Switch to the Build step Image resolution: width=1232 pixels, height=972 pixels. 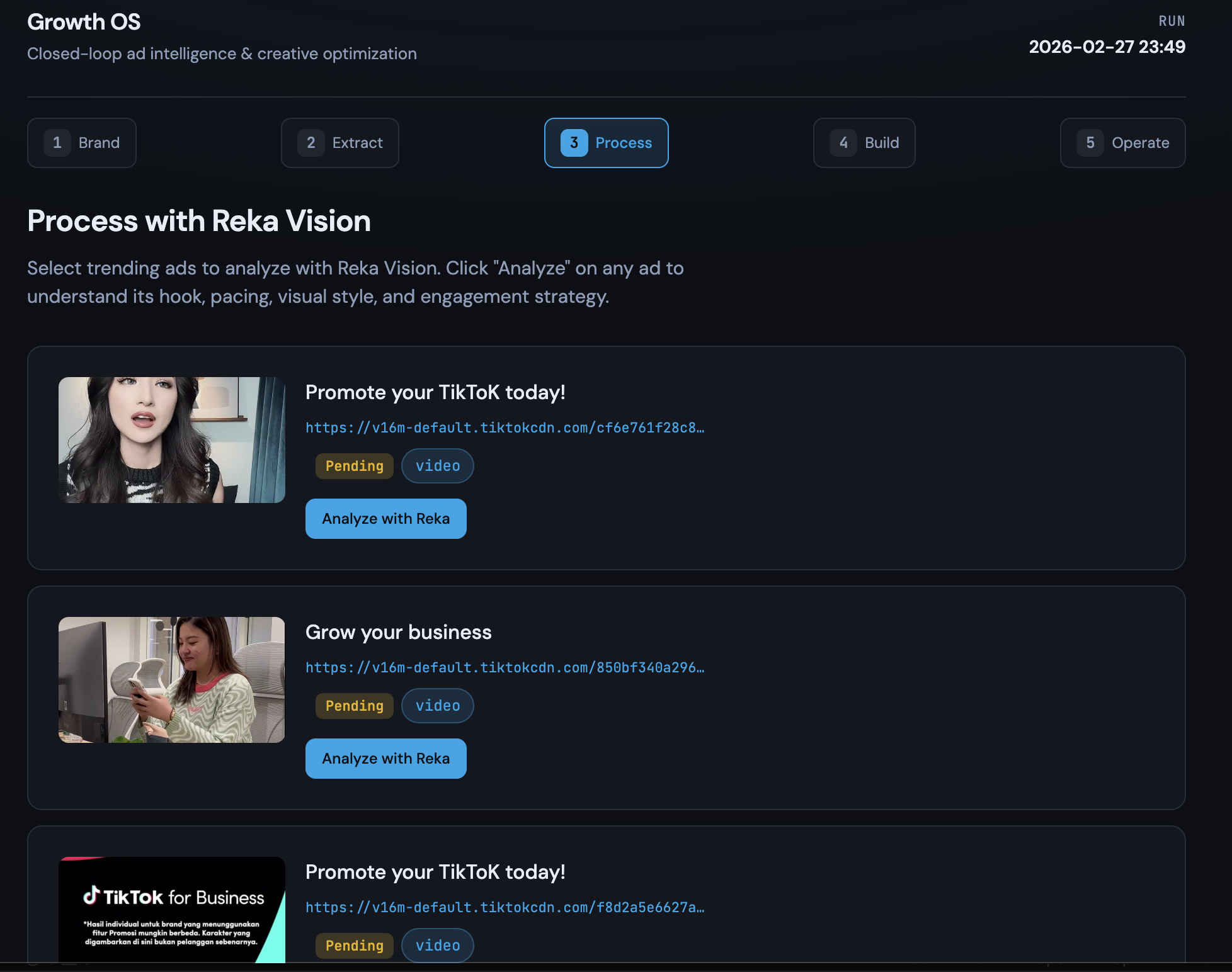(x=864, y=143)
